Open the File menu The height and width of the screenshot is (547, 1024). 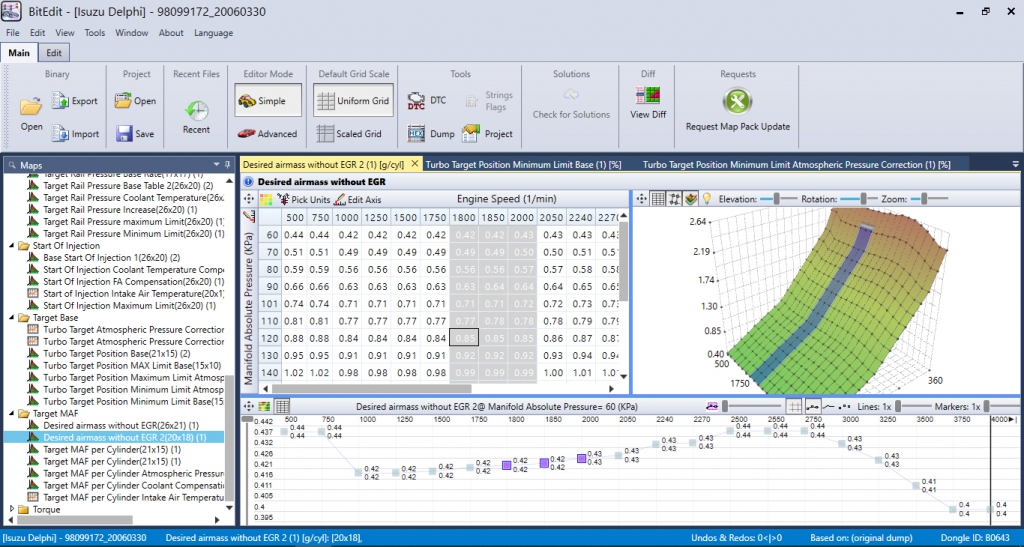12,33
